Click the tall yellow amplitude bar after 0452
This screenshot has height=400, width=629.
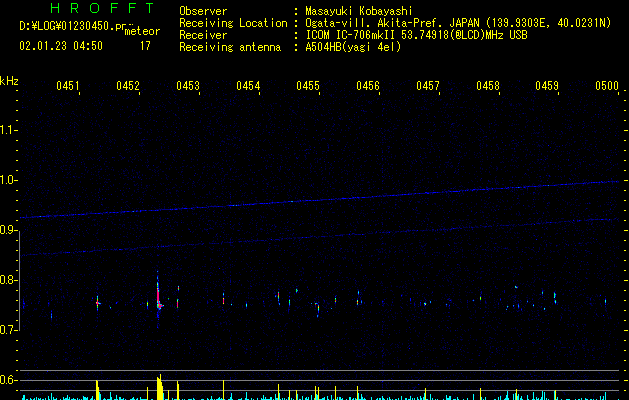pyautogui.click(x=160, y=387)
